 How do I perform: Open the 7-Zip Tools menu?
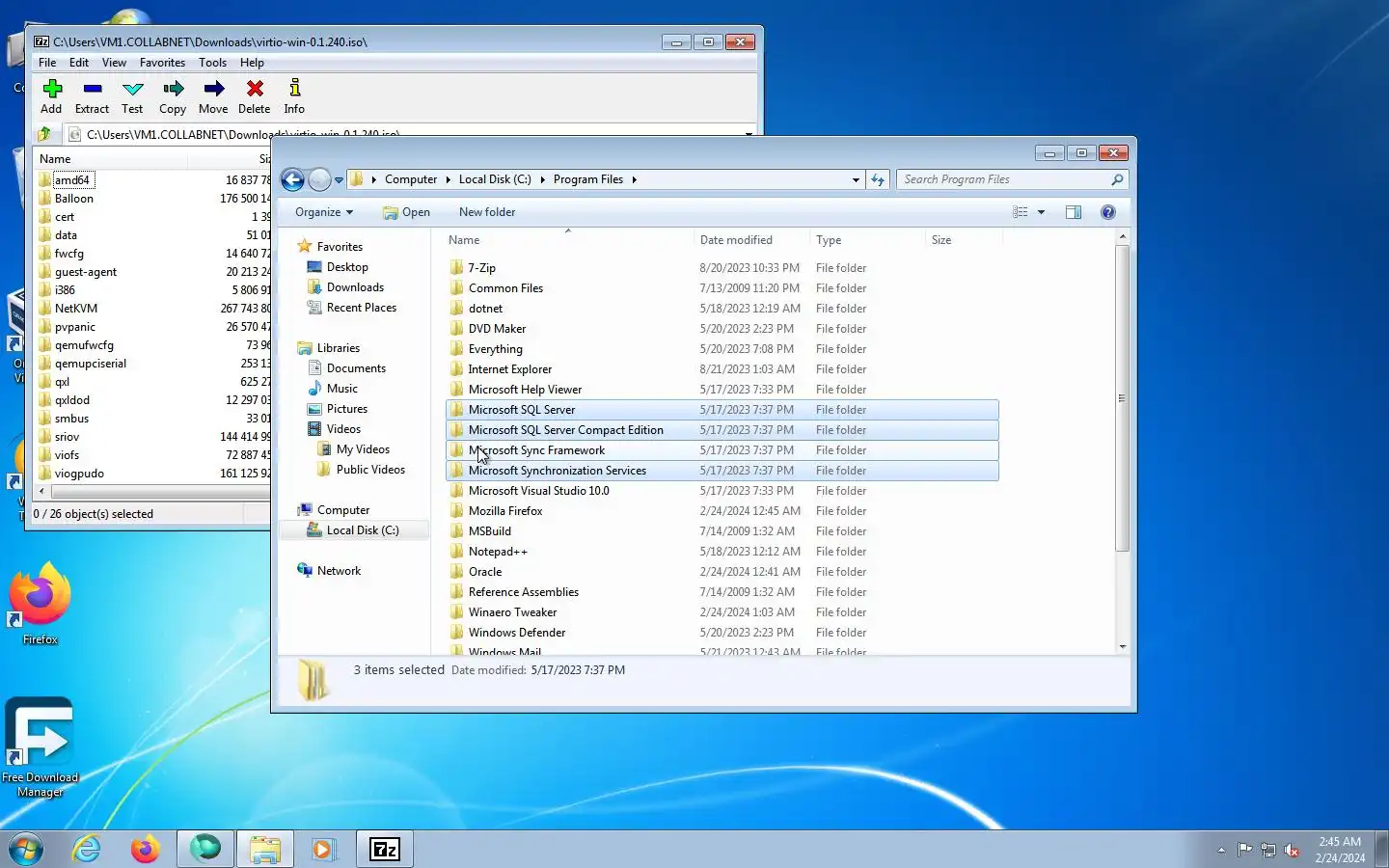tap(212, 63)
